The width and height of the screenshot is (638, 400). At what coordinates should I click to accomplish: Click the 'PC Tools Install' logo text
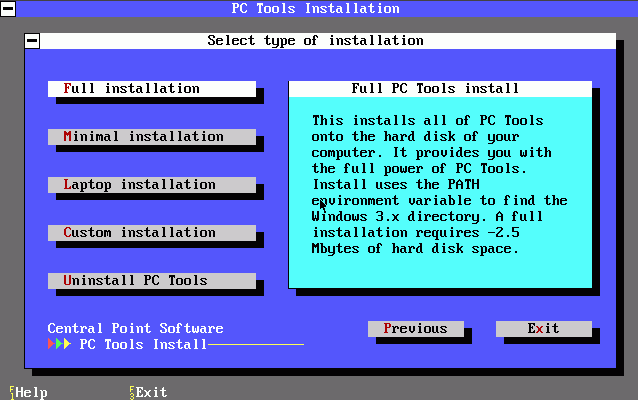(x=143, y=345)
